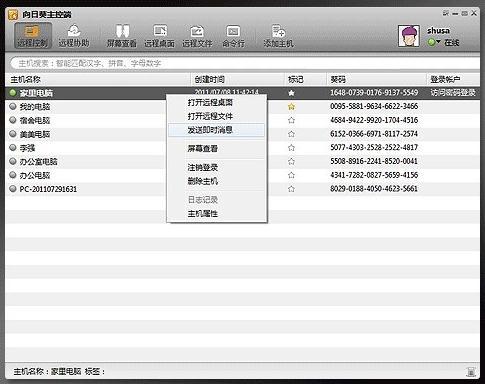Click code 1648-0739-0176-9137-5549
Viewport: 485px width, 384px height.
click(x=374, y=92)
